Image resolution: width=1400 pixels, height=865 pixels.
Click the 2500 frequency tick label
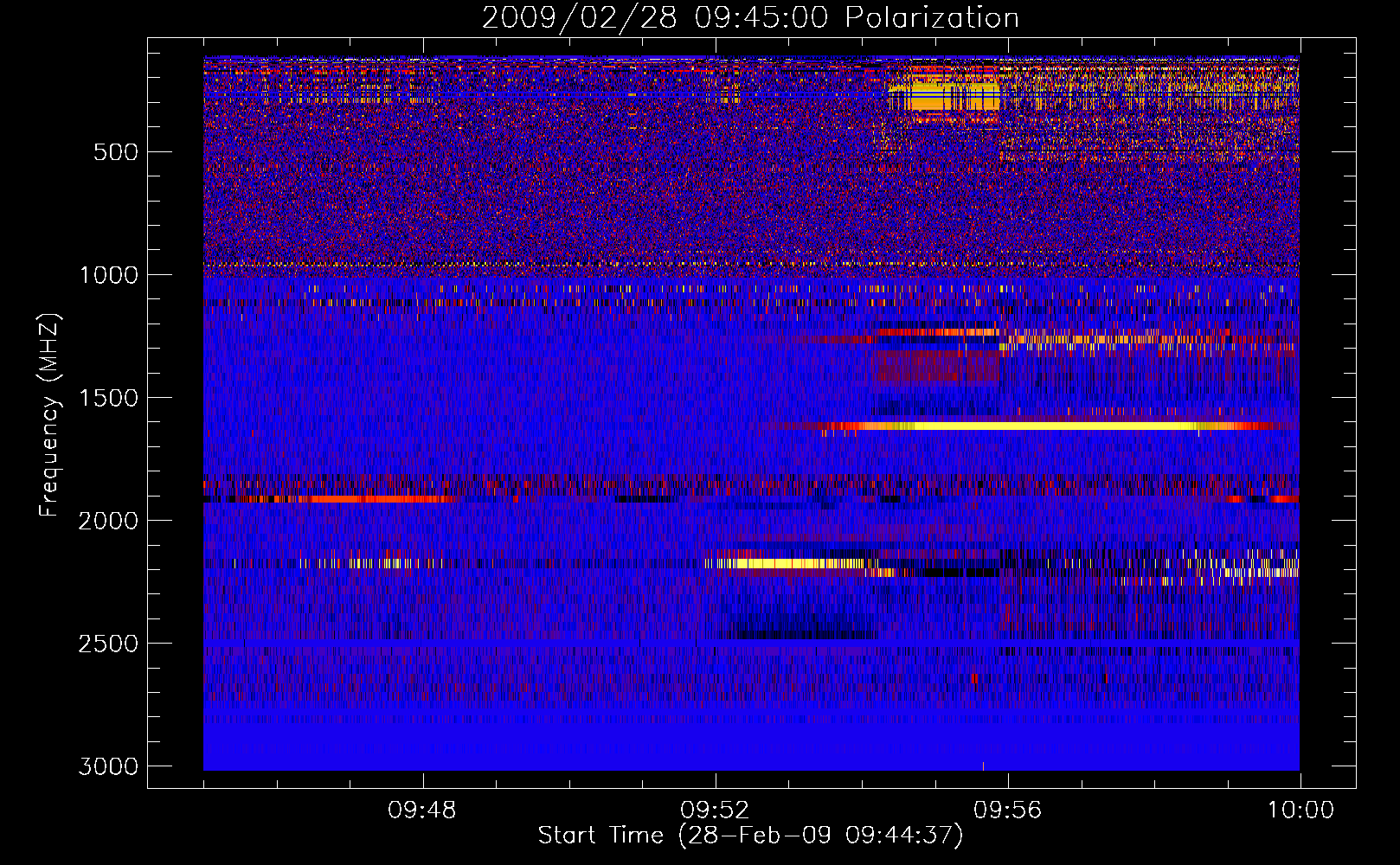pyautogui.click(x=108, y=644)
